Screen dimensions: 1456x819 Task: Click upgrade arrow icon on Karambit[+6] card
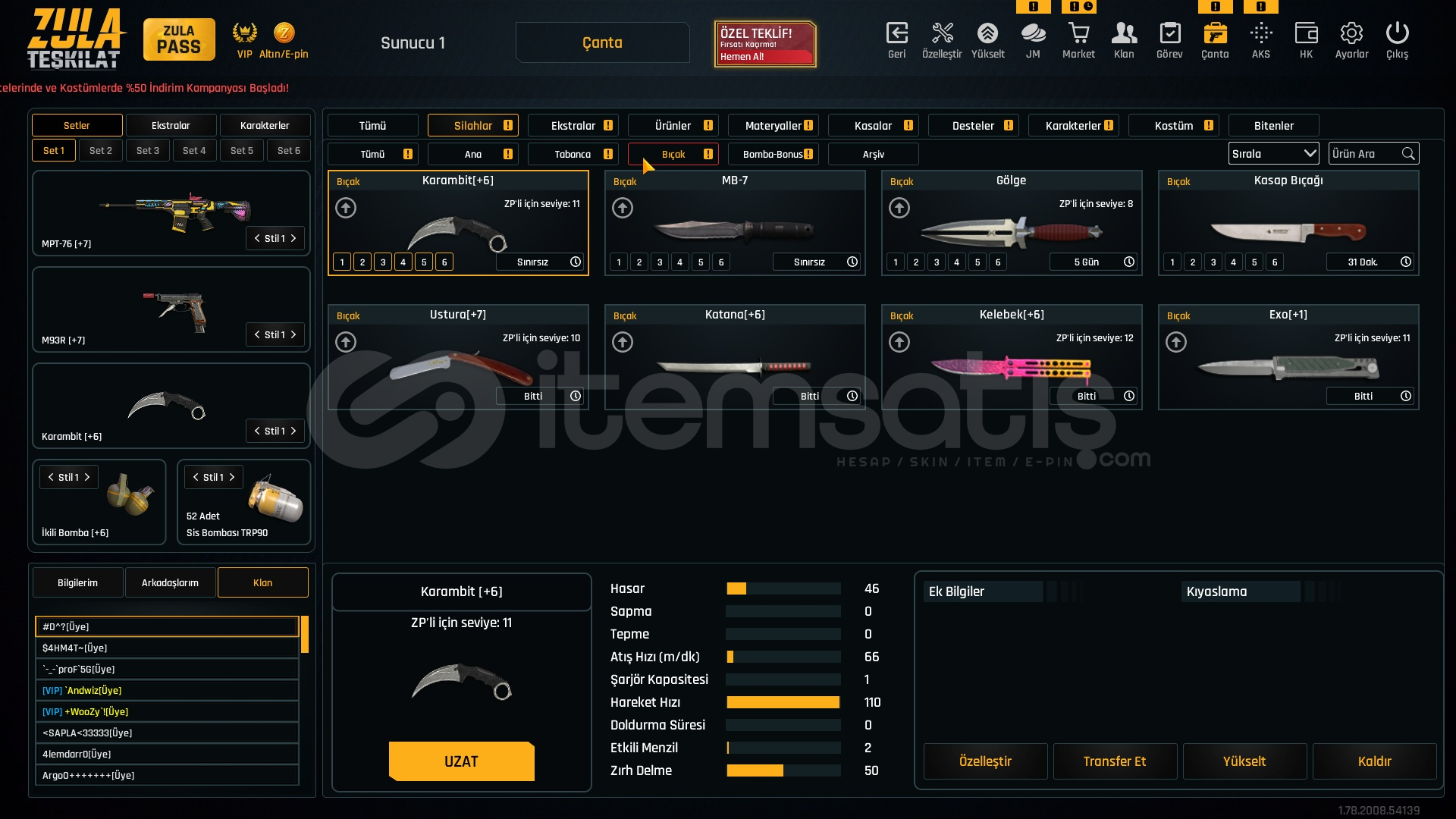point(346,208)
